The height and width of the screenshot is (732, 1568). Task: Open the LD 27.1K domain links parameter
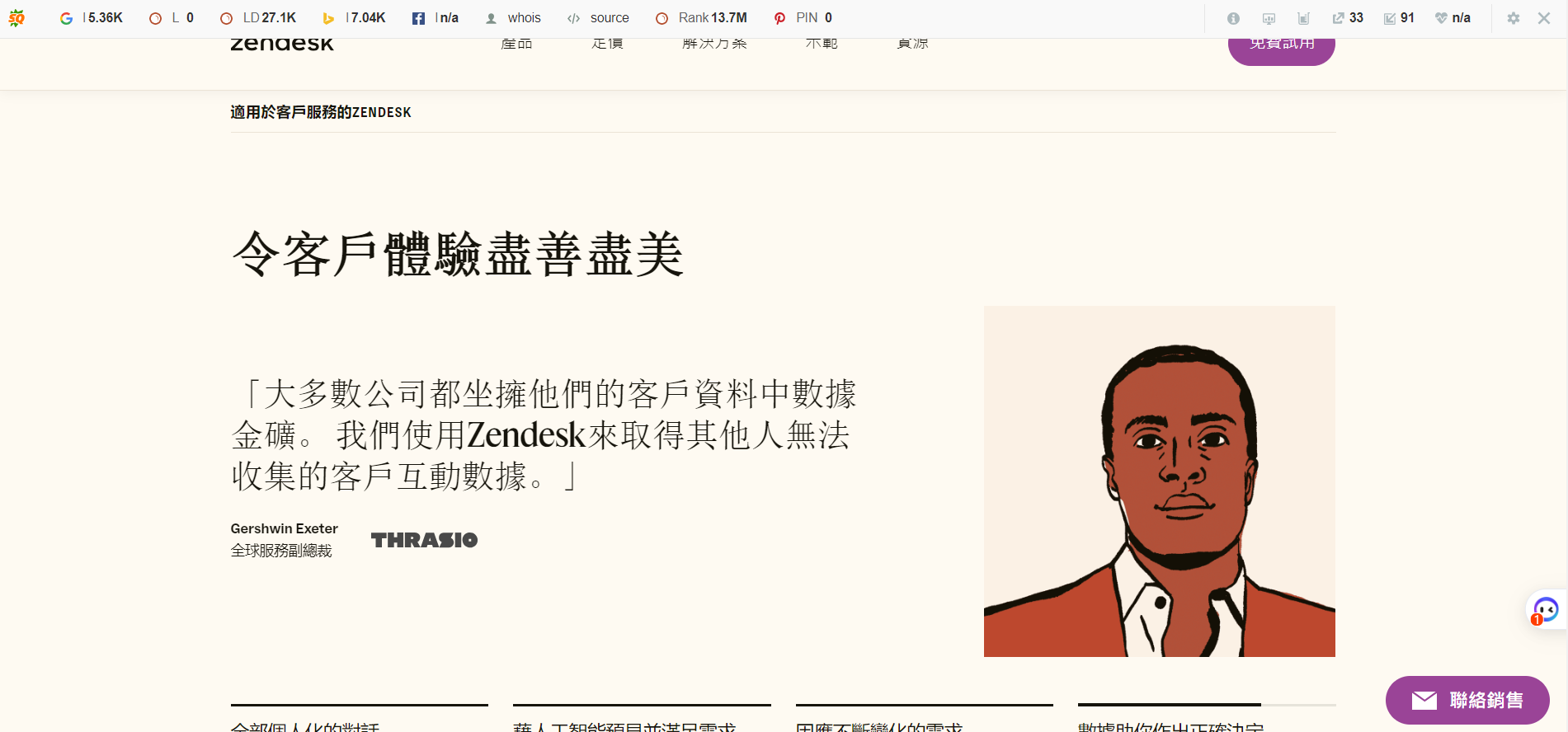(x=258, y=18)
